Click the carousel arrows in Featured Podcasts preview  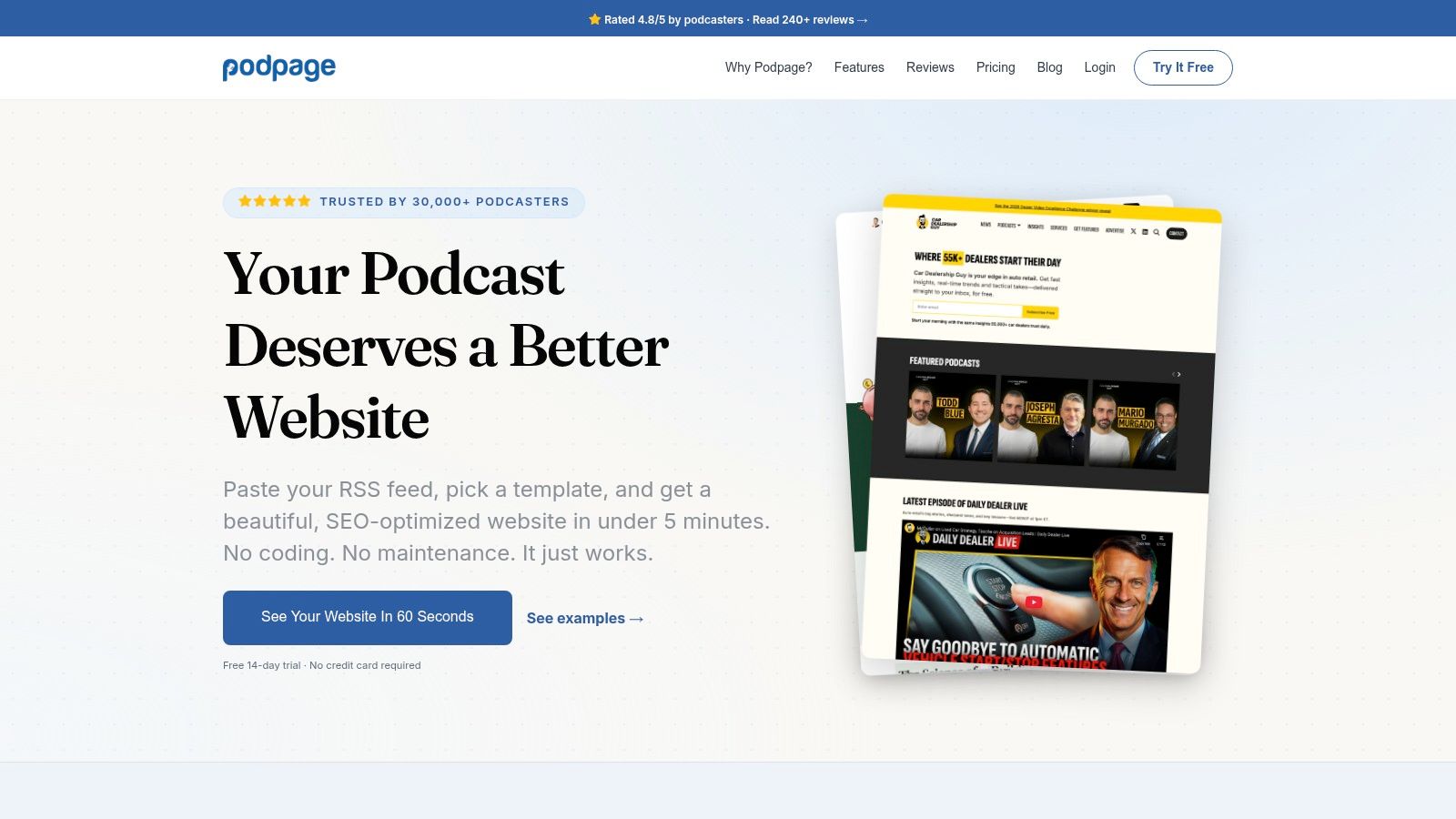pos(1177,374)
